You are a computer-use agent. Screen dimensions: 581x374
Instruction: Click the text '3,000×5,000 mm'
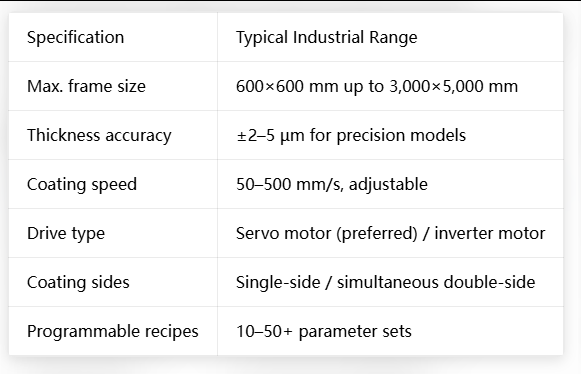[454, 86]
